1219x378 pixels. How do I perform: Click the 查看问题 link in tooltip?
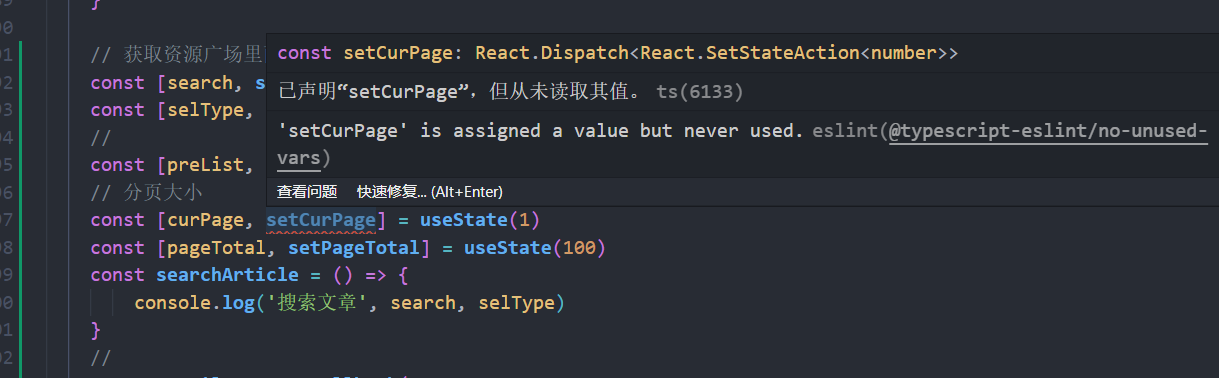click(x=307, y=191)
